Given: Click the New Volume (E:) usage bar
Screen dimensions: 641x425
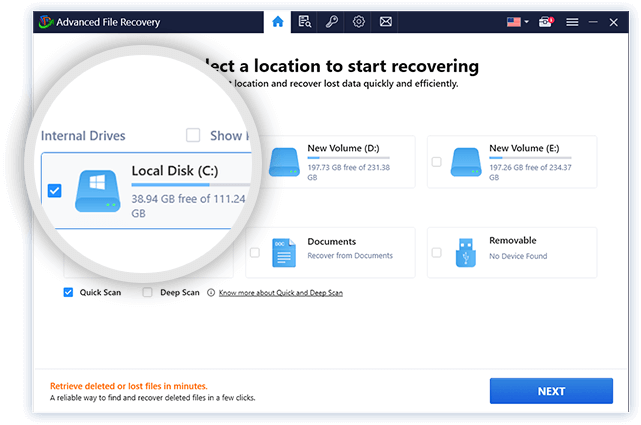Looking at the screenshot, I should click(x=530, y=158).
